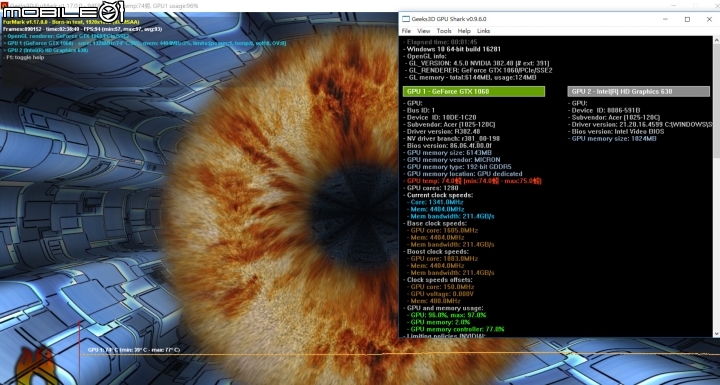Click FurMark's OpenGL renderer overlay line
Image resolution: width=720 pixels, height=385 pixels.
tap(67, 36)
